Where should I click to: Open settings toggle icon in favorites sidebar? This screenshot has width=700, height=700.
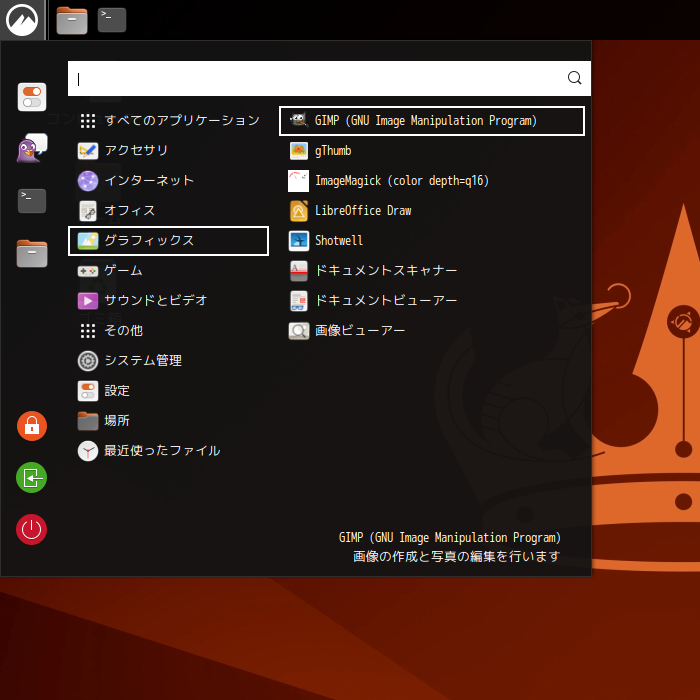coord(32,97)
